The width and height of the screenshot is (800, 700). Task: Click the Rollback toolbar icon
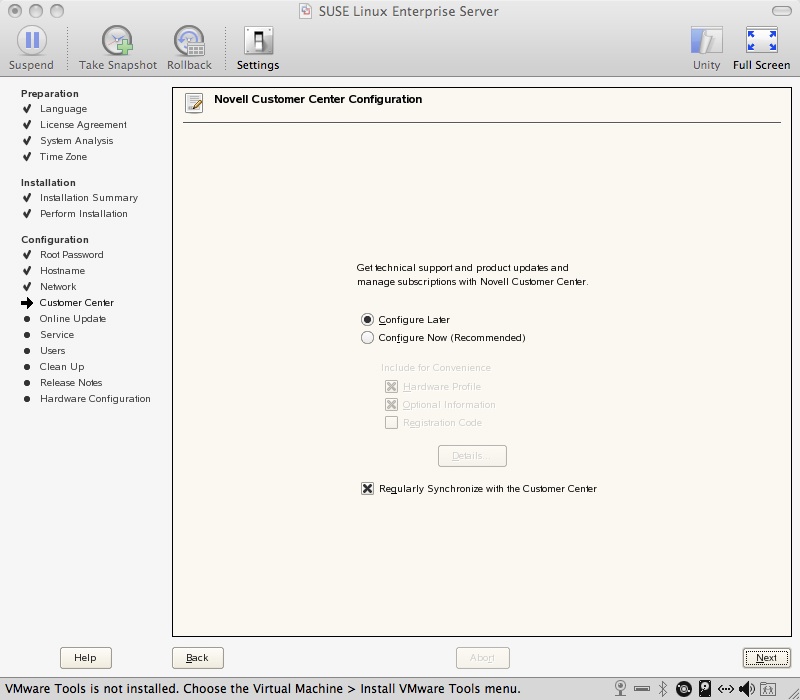[189, 40]
